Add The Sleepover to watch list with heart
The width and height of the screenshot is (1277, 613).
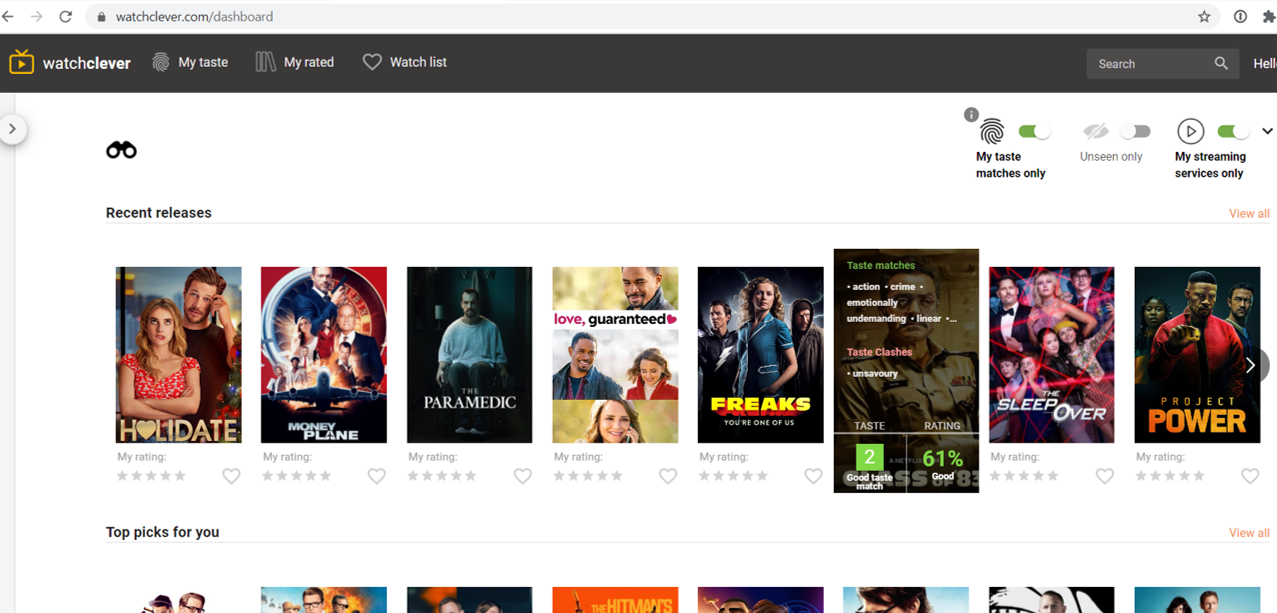point(1105,476)
